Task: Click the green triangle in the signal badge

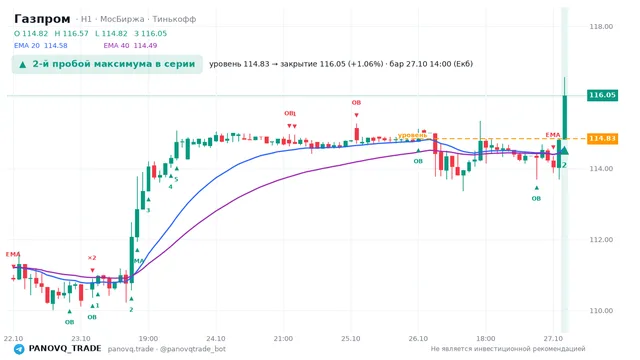Action: 23,64
